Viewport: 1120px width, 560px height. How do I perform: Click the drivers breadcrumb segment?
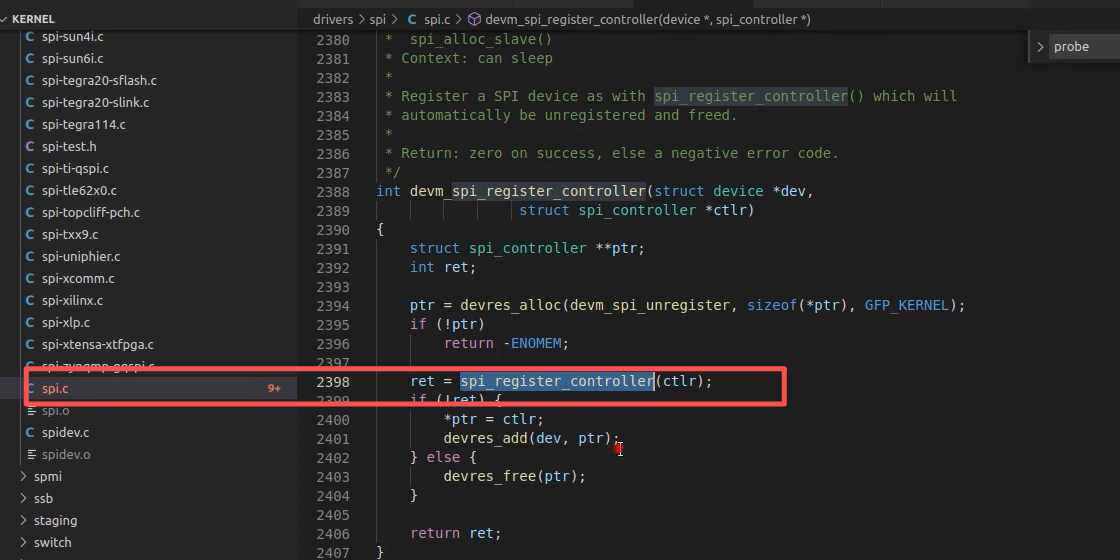pyautogui.click(x=333, y=20)
